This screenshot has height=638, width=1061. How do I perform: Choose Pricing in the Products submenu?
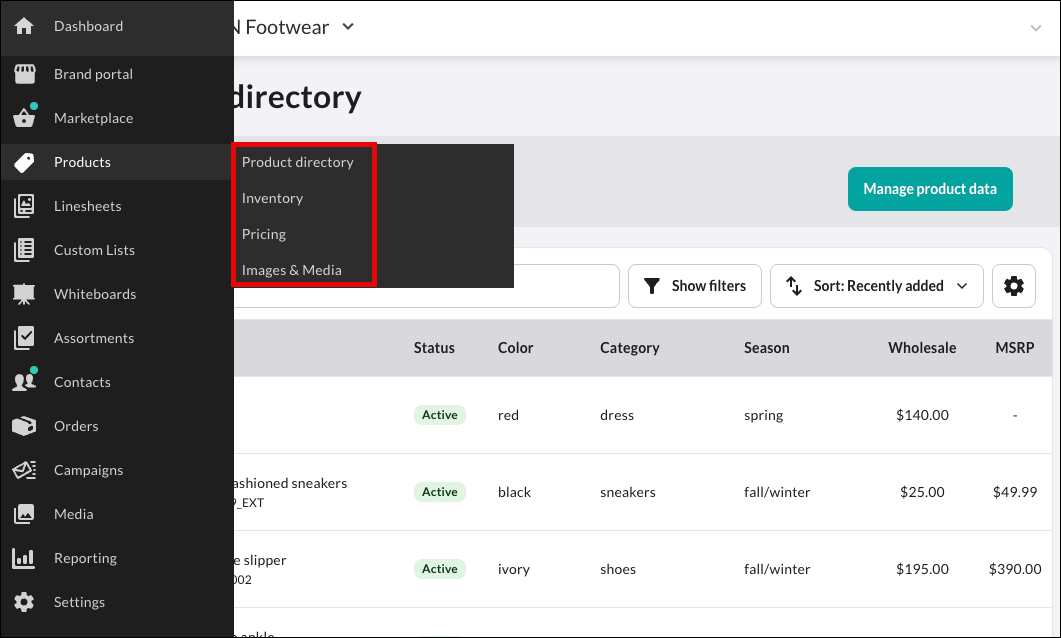[264, 234]
